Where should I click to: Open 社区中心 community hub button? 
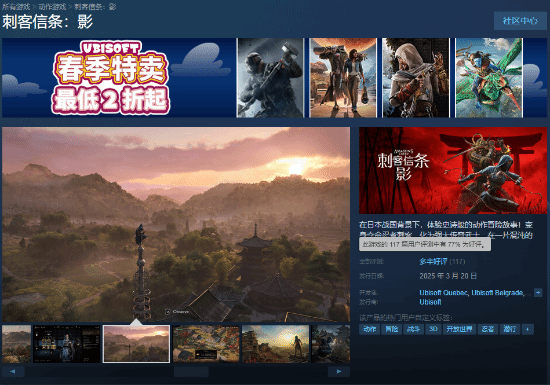coord(520,21)
